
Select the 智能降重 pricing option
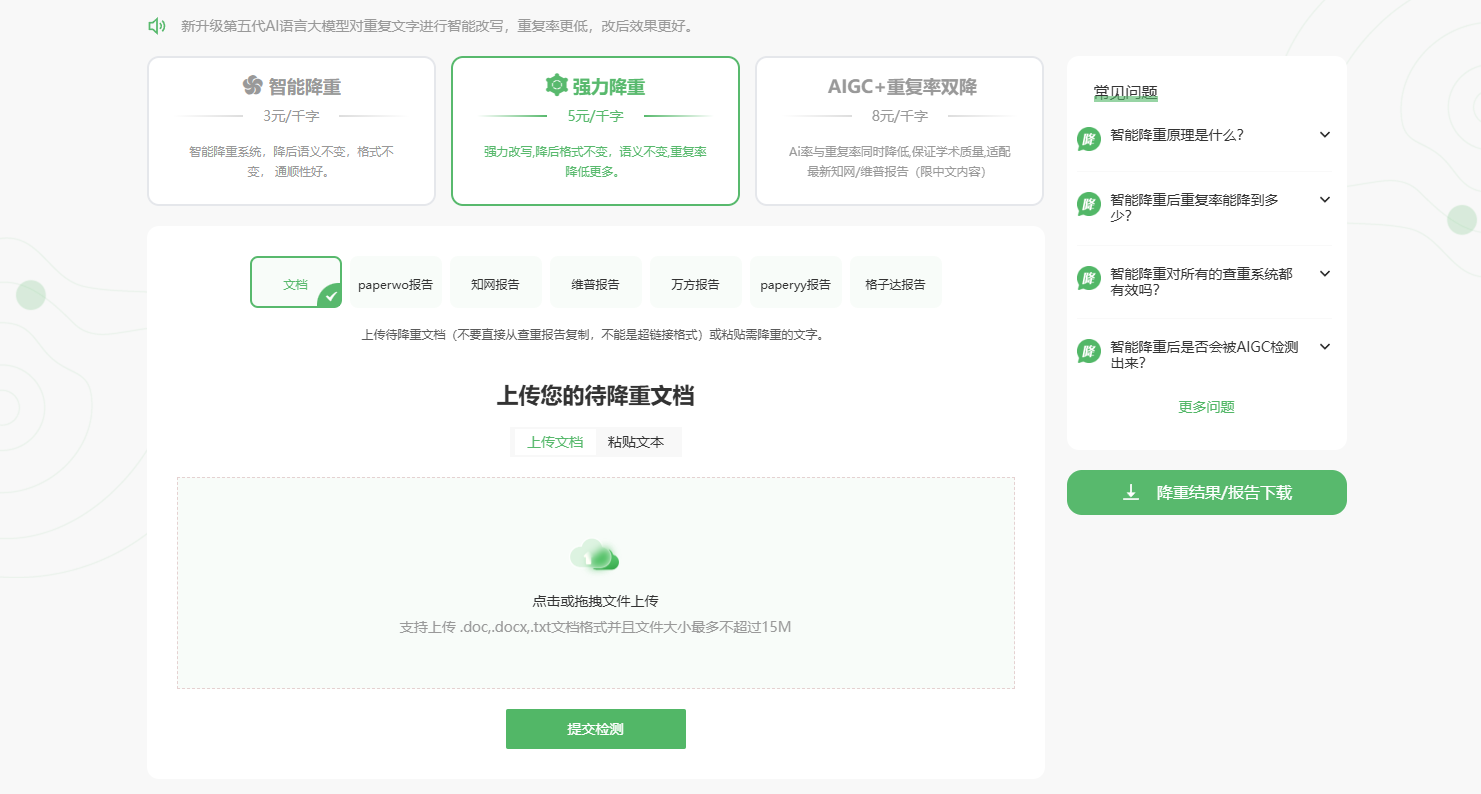point(291,130)
